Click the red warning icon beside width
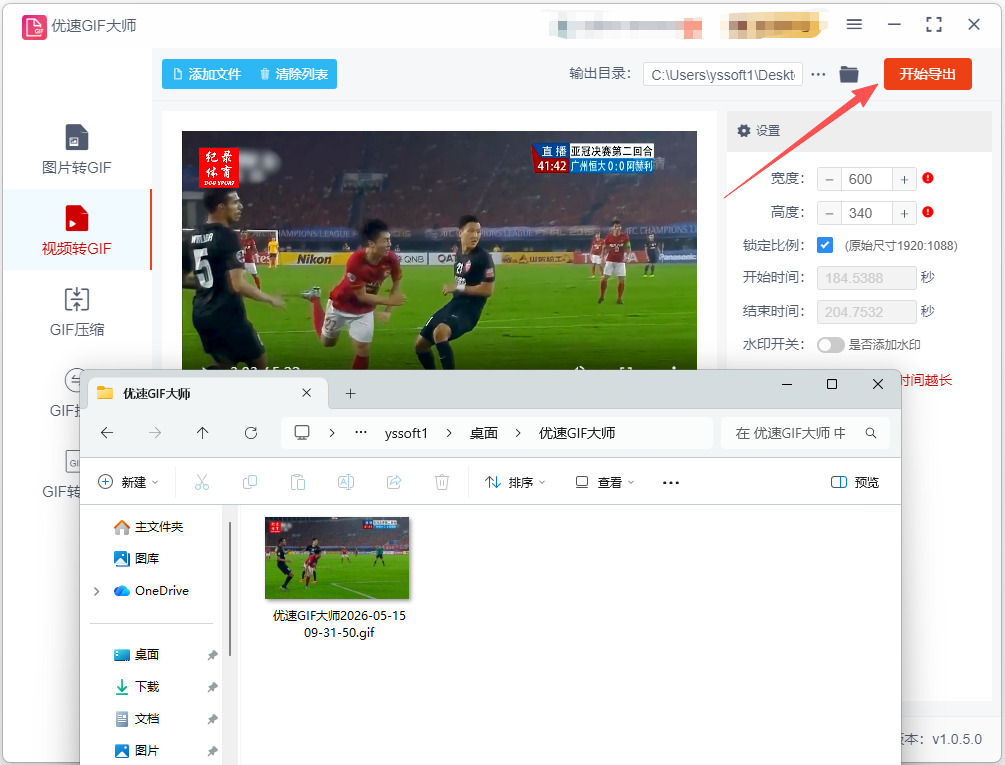Viewport: 1005px width, 765px height. (x=927, y=178)
